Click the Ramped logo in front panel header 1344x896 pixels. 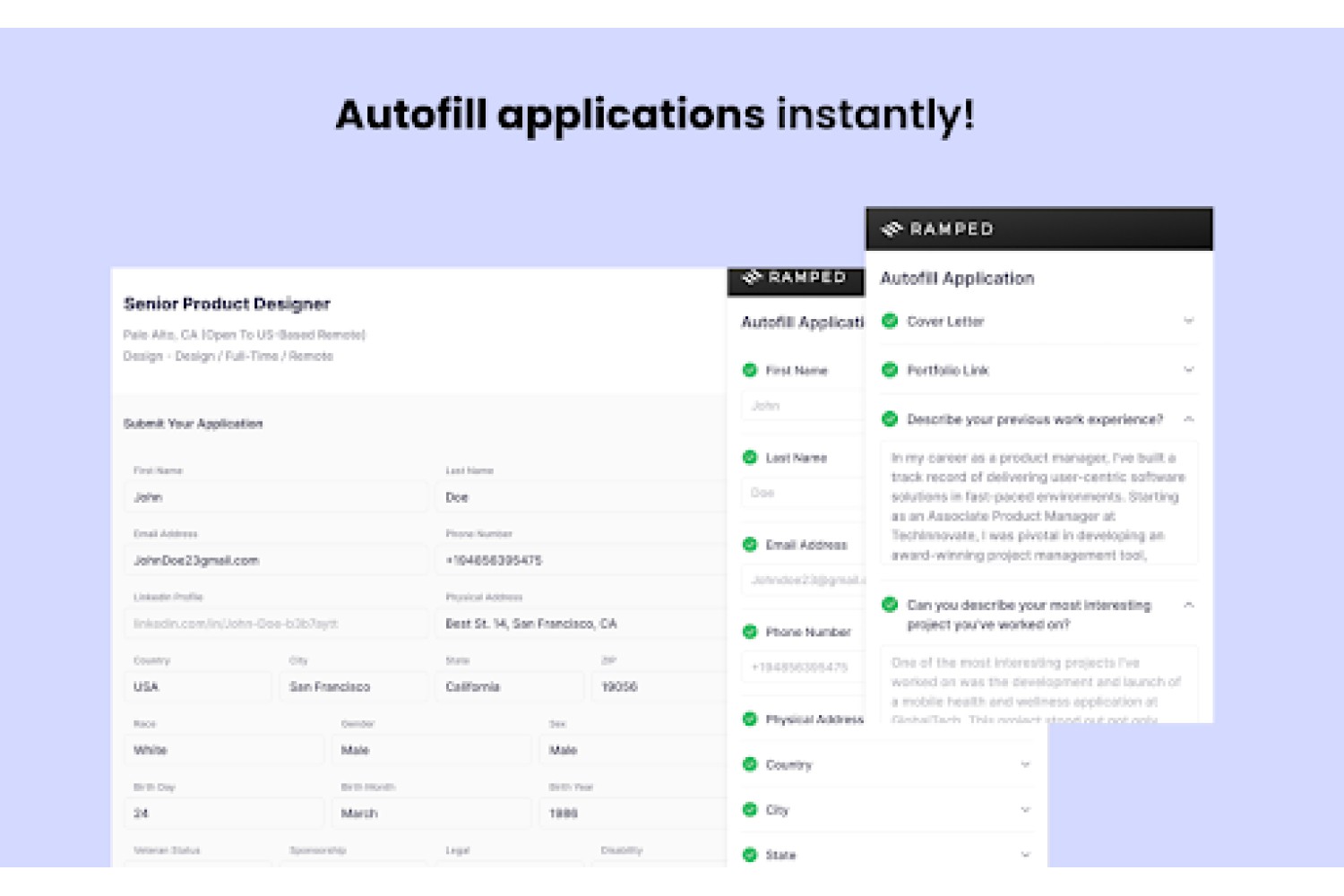(x=937, y=229)
